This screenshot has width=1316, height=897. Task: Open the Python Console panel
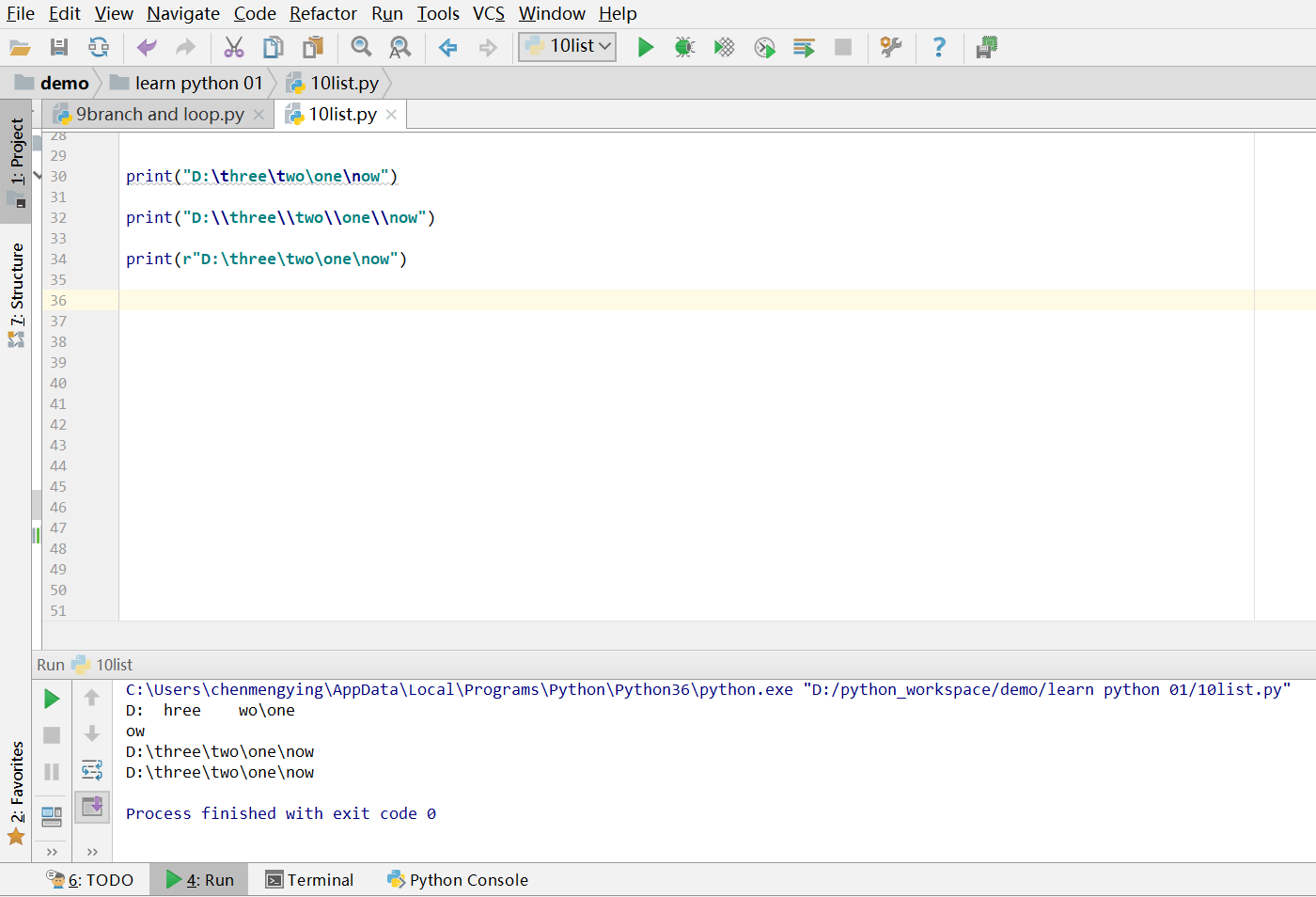tap(458, 880)
